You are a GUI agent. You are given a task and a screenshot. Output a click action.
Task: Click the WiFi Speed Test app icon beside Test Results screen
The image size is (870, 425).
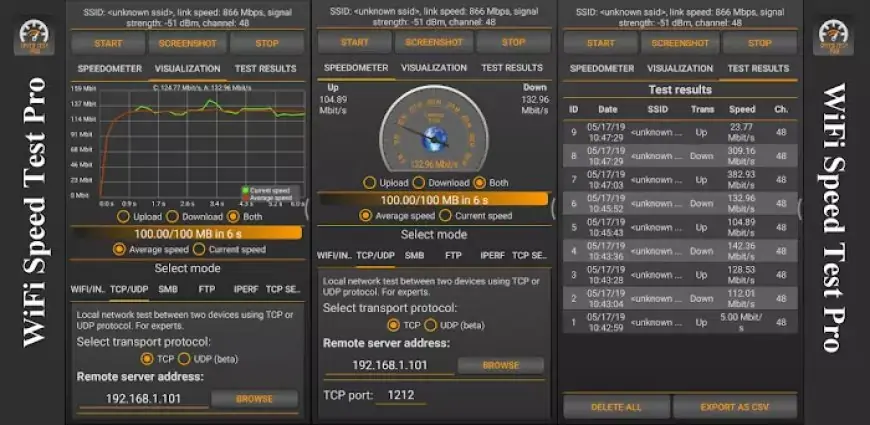tap(833, 37)
